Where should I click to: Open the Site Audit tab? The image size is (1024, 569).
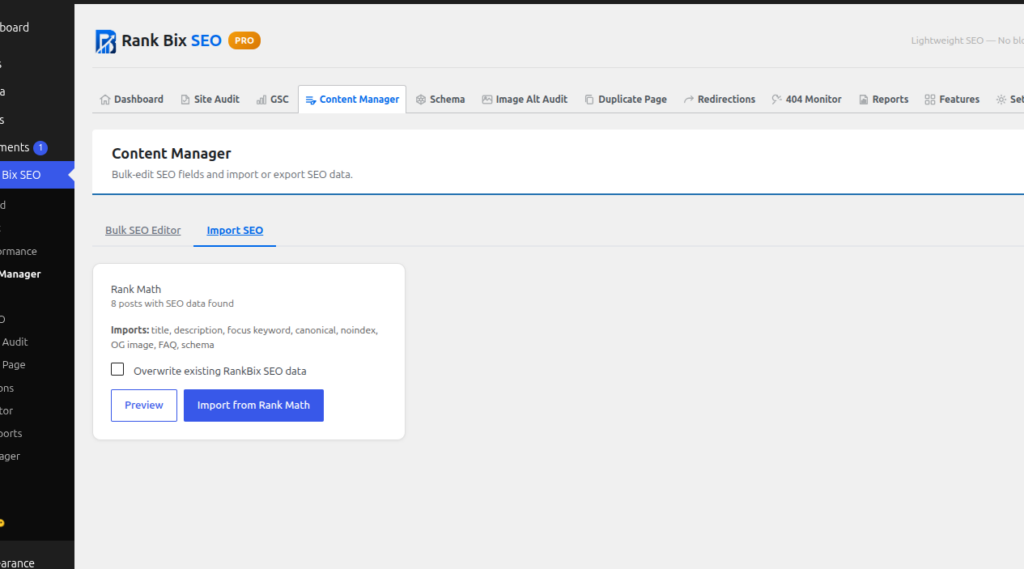tap(210, 99)
